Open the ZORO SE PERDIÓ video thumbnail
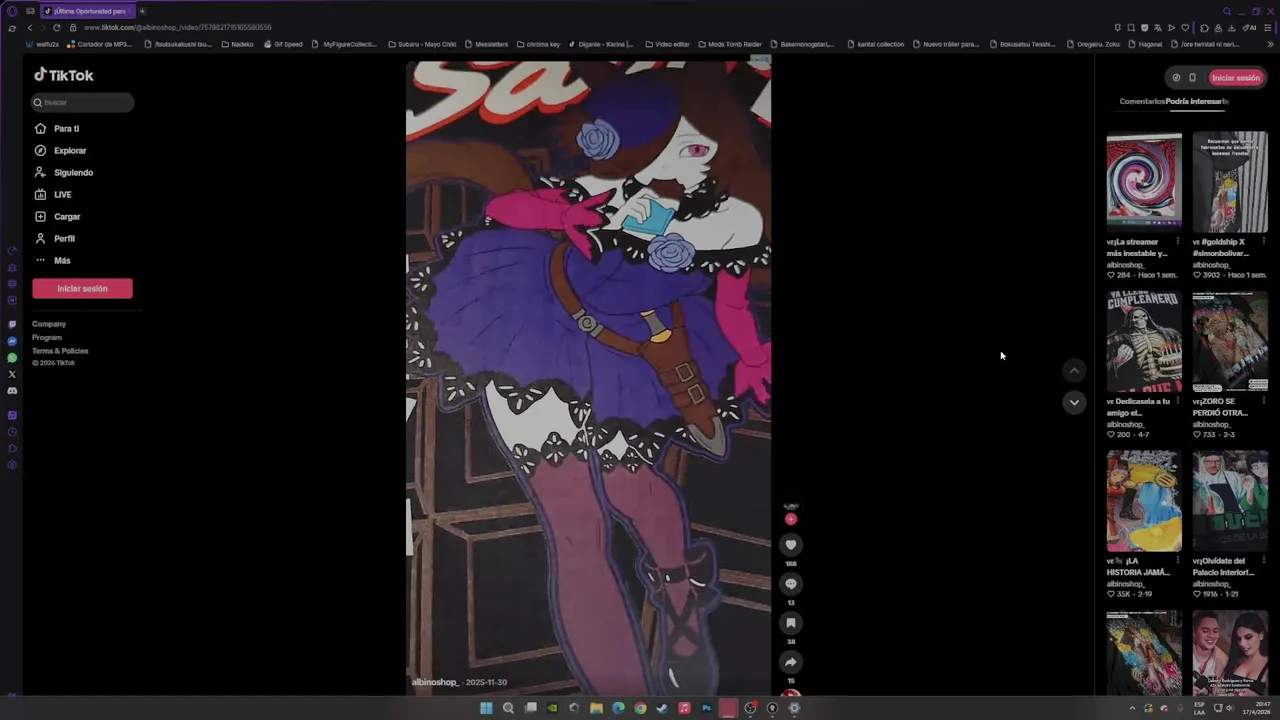The height and width of the screenshot is (720, 1280). 1230,340
